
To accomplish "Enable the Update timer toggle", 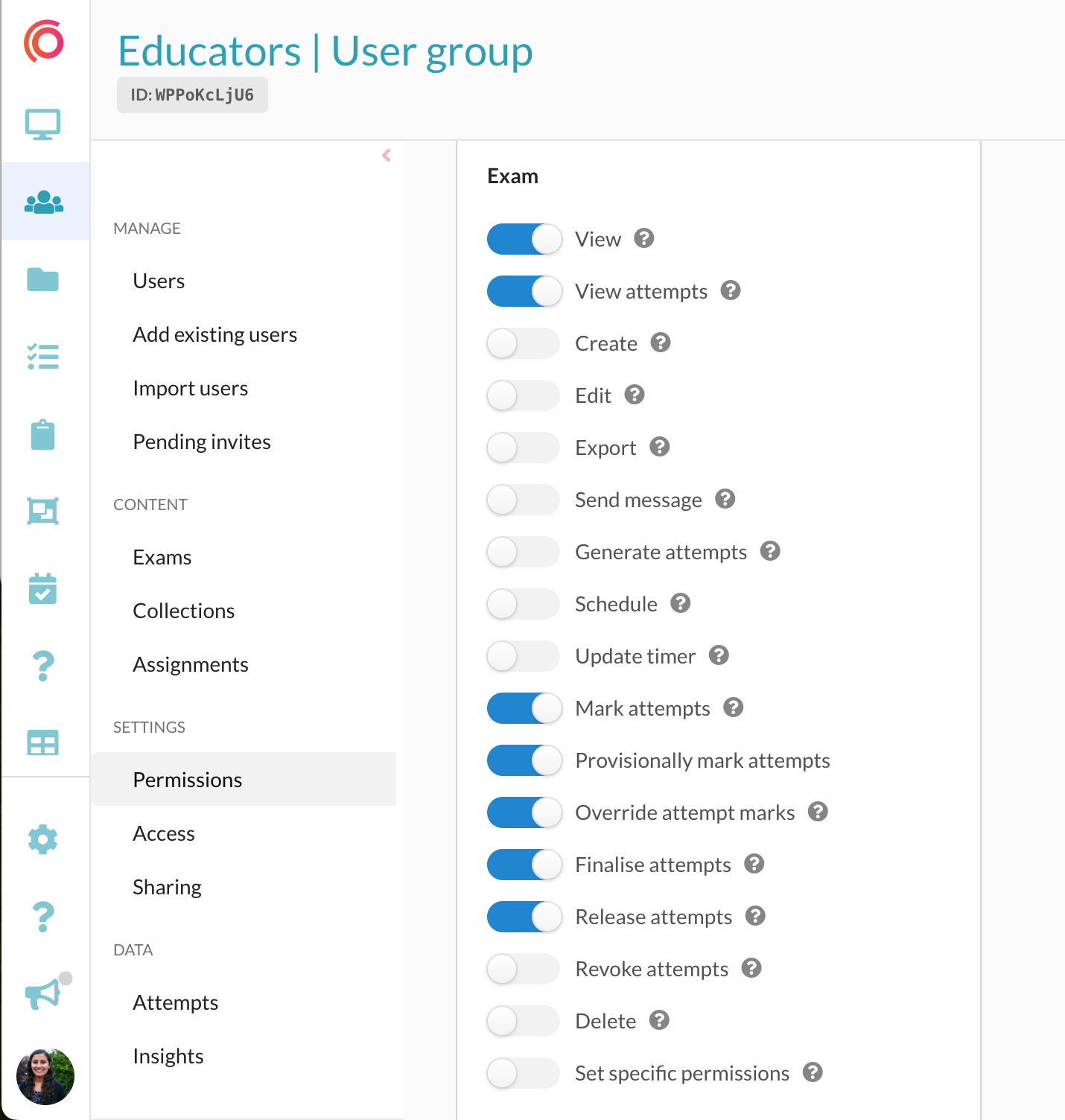I will (524, 656).
